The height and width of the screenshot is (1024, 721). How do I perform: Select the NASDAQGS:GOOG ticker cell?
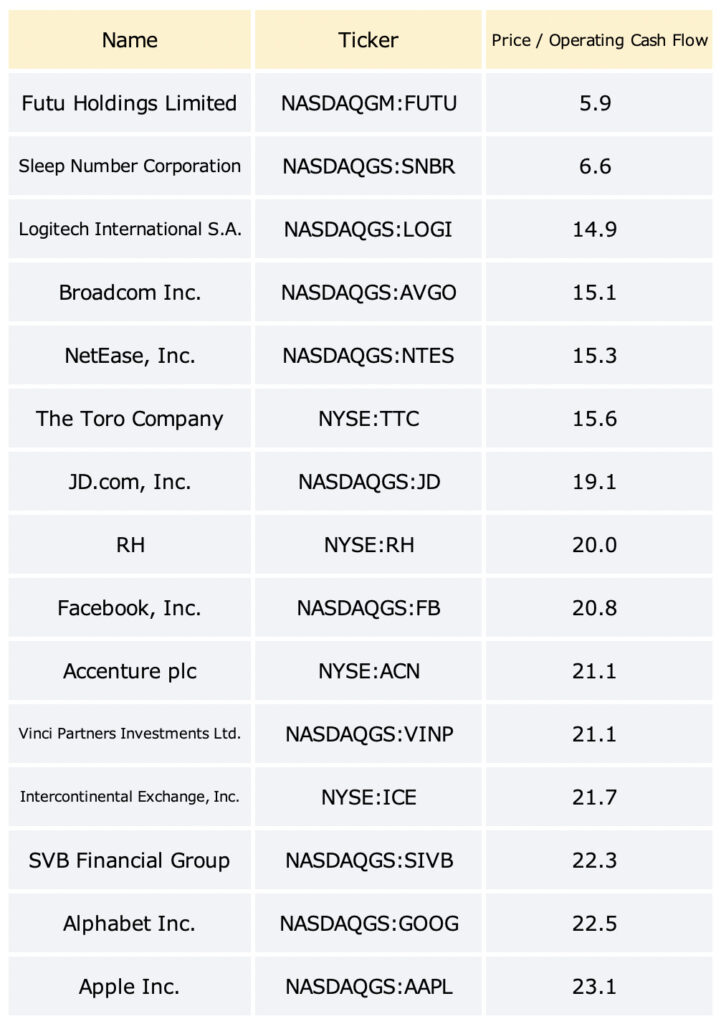tap(368, 923)
